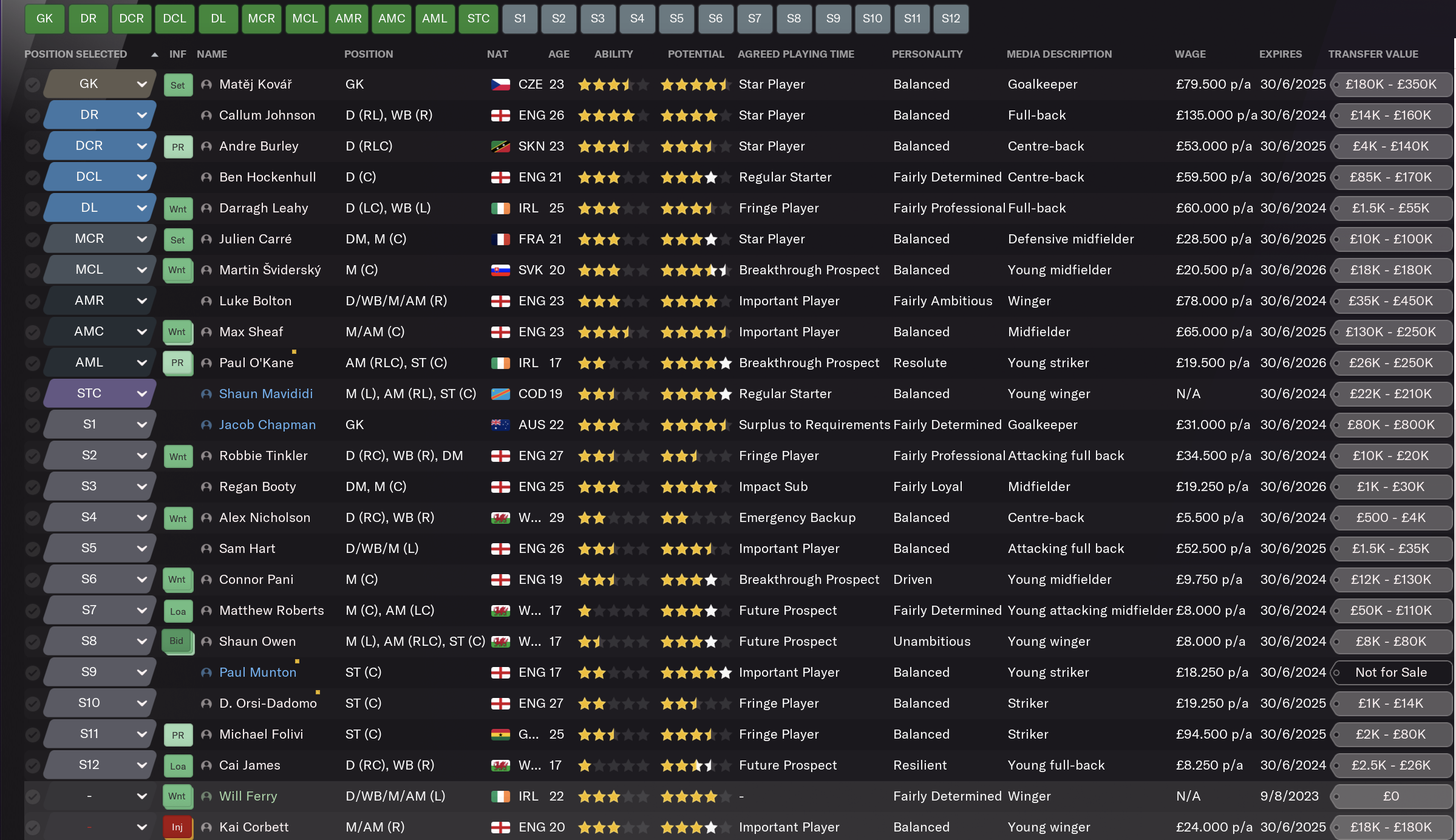The width and height of the screenshot is (1456, 840).
Task: Open the unassigned position dropdown for Will Ferry
Action: pos(100,796)
